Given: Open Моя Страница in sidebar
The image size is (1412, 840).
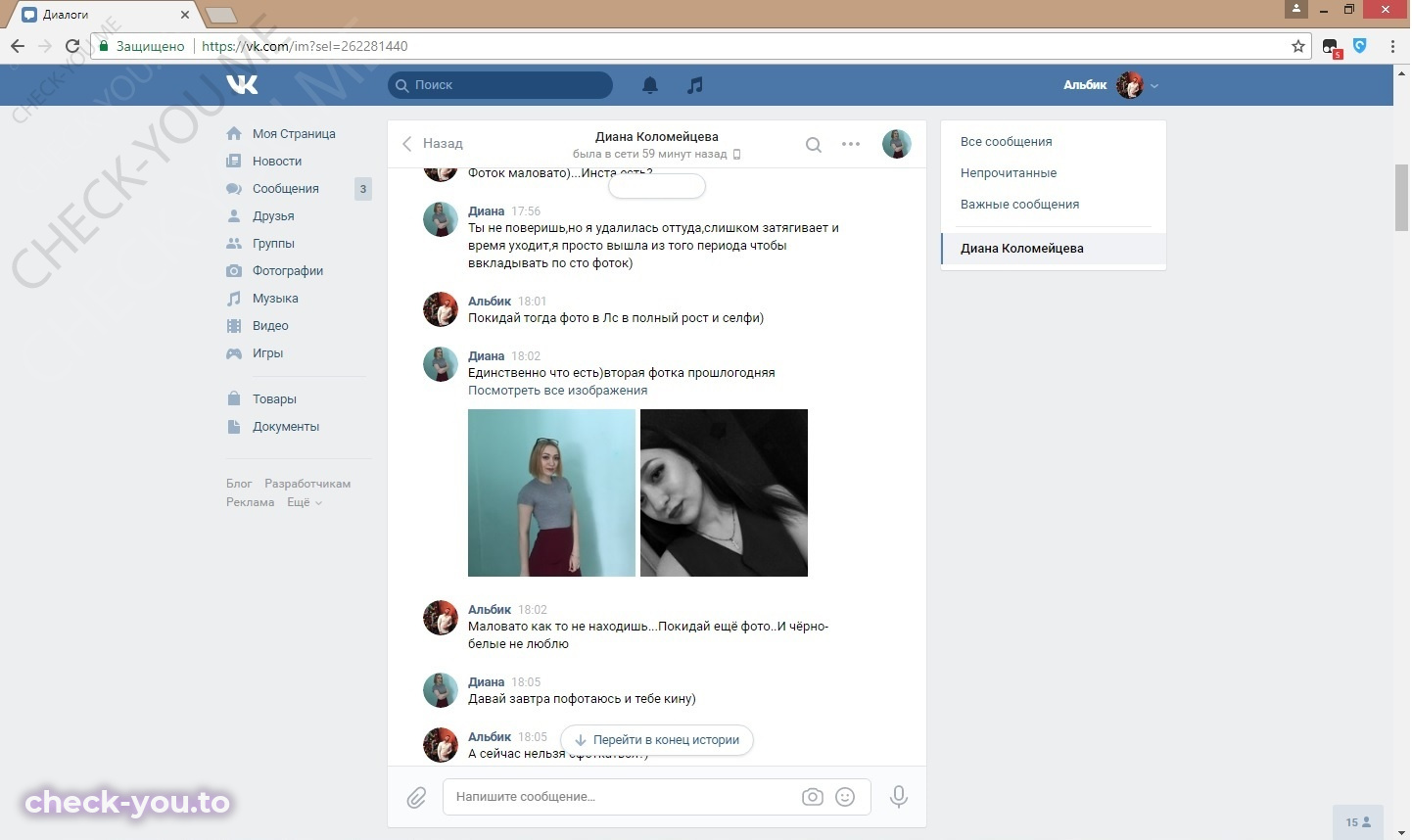Looking at the screenshot, I should (x=294, y=134).
